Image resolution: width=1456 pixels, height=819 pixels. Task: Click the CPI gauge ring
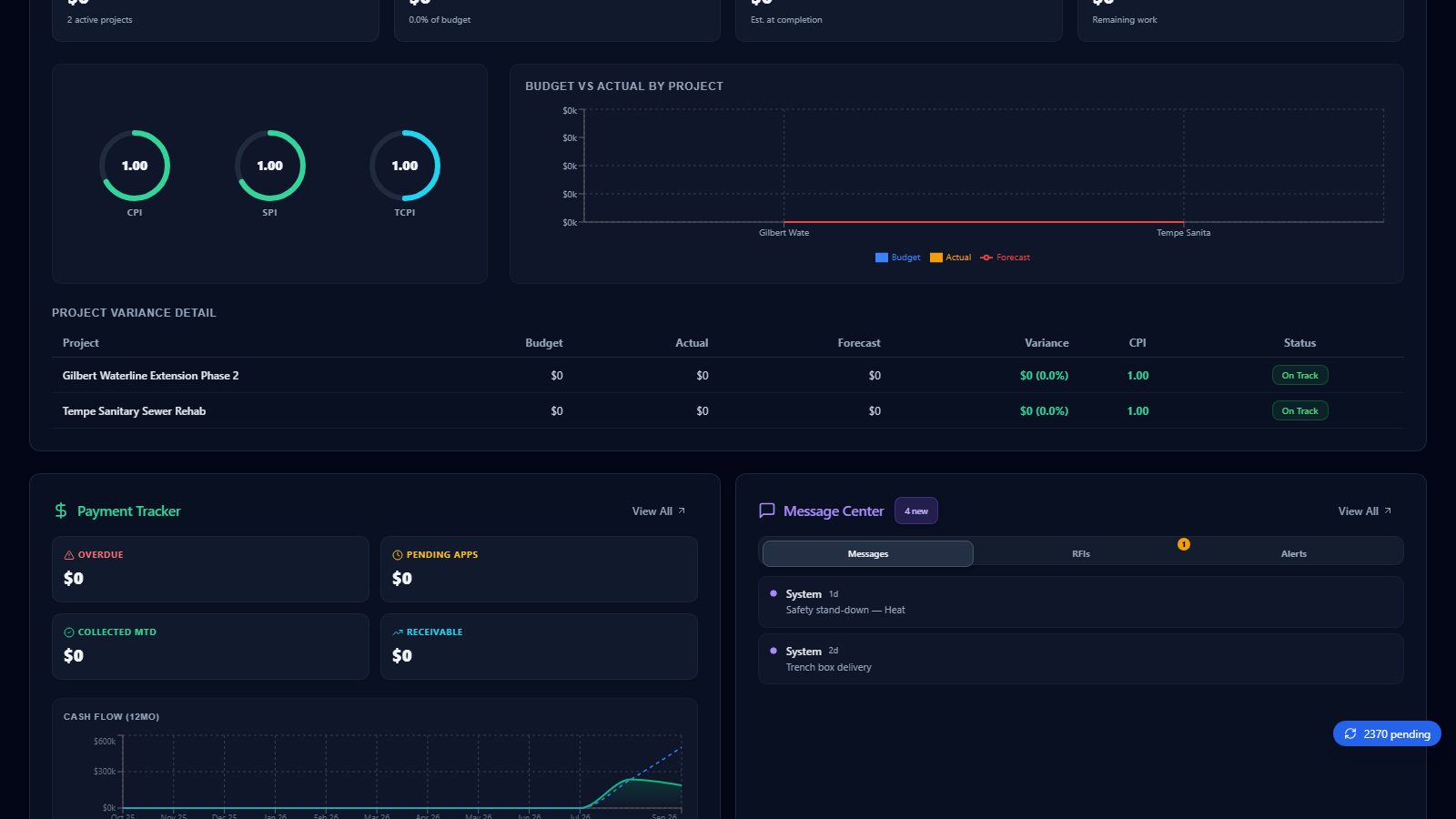135,166
